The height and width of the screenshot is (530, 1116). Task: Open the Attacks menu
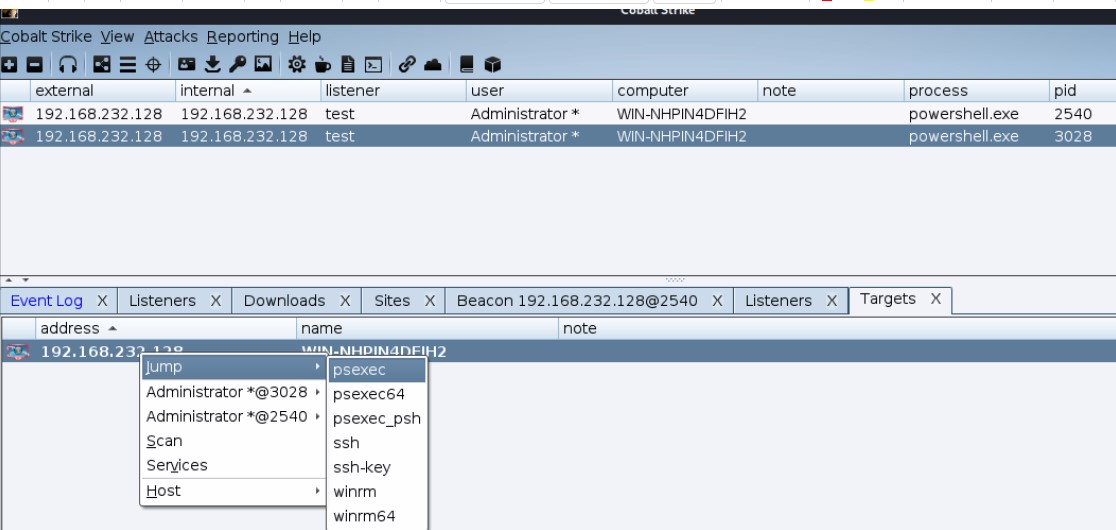tap(171, 36)
